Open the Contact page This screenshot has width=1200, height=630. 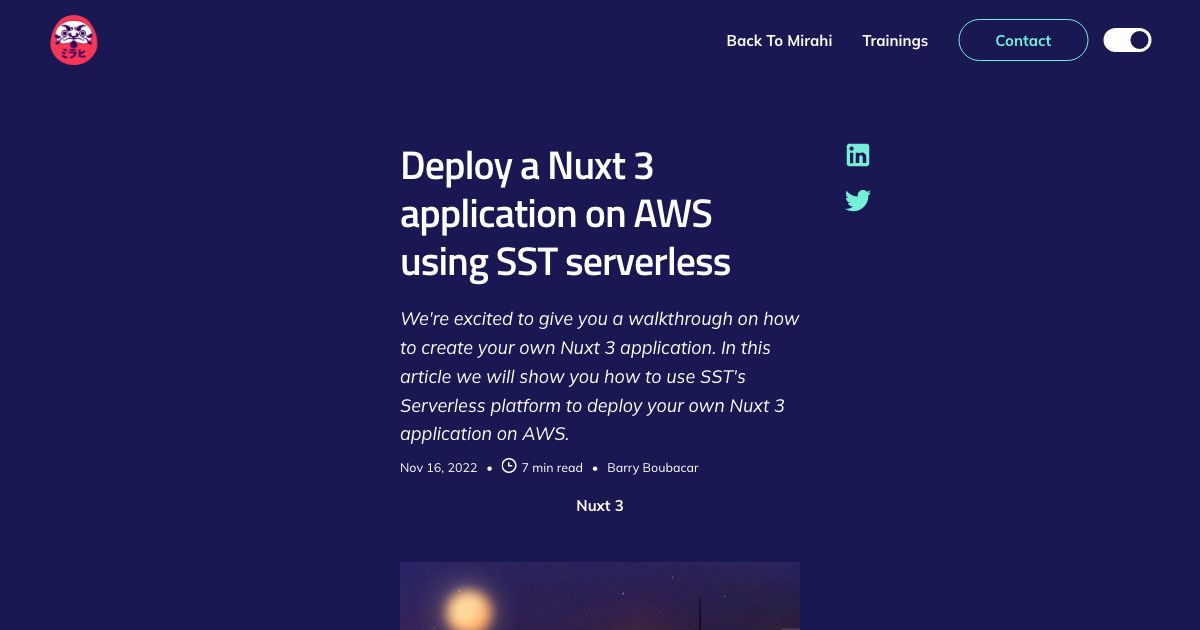[x=1023, y=40]
